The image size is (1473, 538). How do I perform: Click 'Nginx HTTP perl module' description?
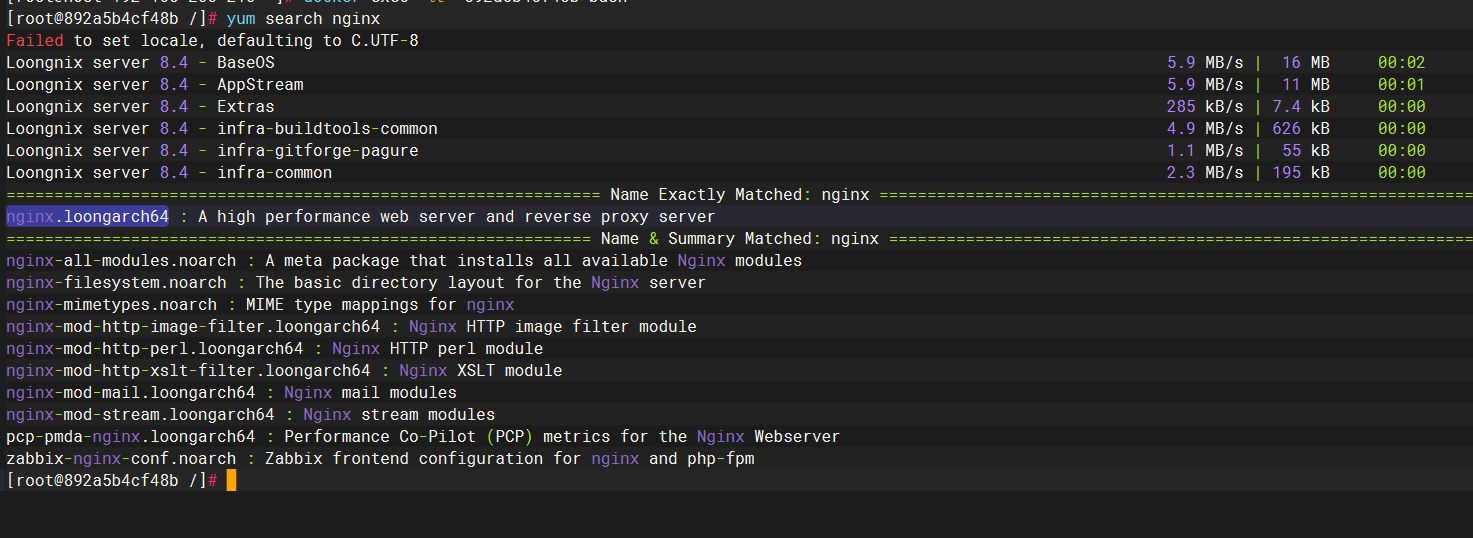point(437,348)
